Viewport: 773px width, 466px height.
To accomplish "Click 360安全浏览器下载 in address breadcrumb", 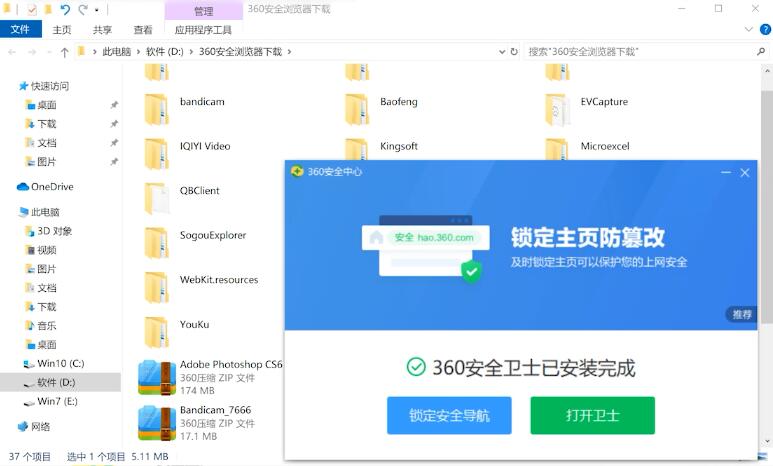I will (x=240, y=52).
